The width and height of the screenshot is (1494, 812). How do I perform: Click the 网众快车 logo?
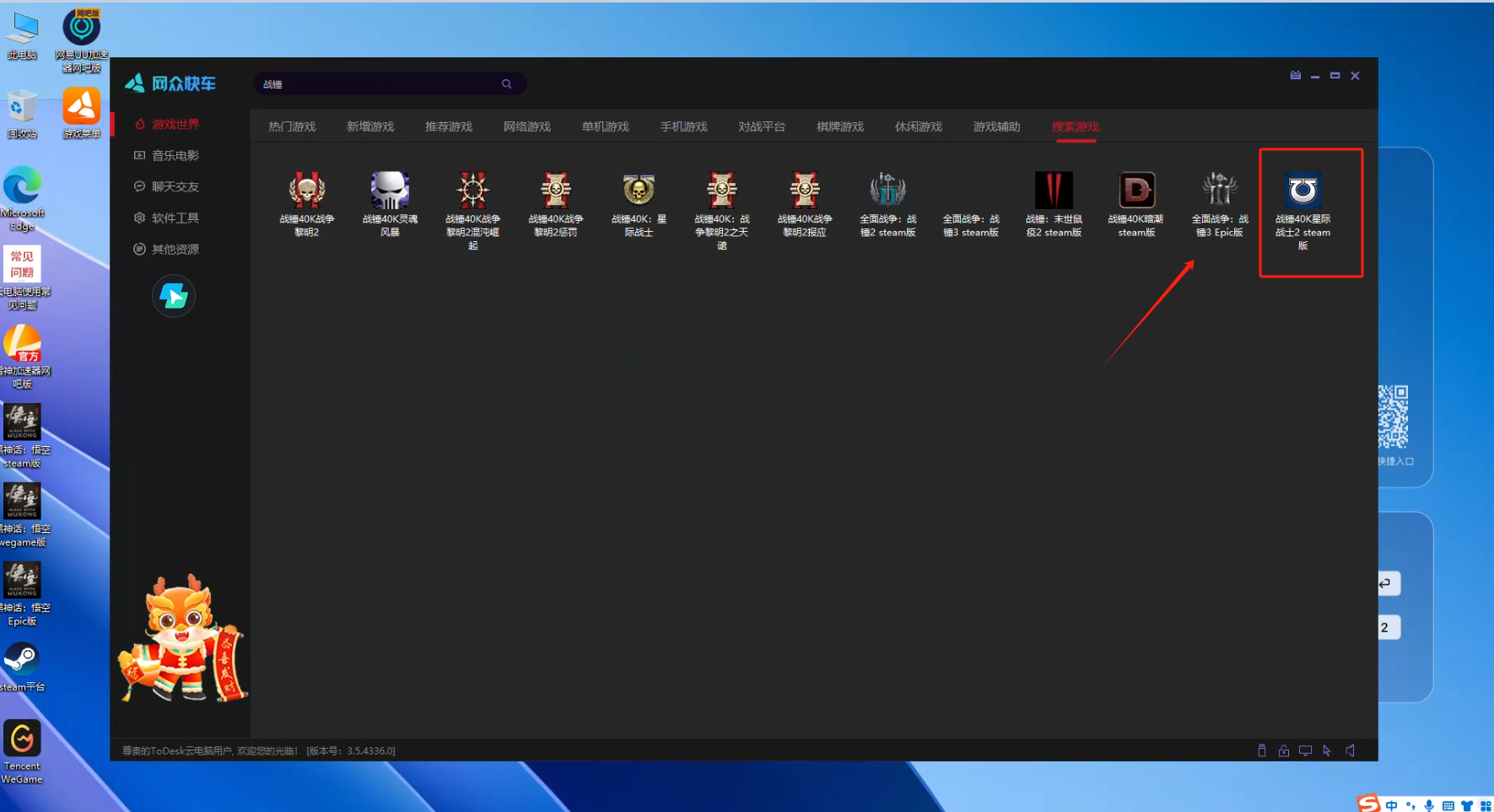(170, 83)
